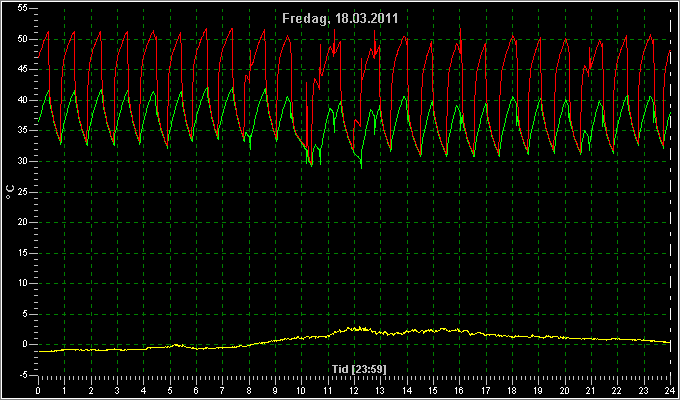Image resolution: width=680 pixels, height=400 pixels.
Task: Click hour 9 tick label
Action: pyautogui.click(x=275, y=390)
